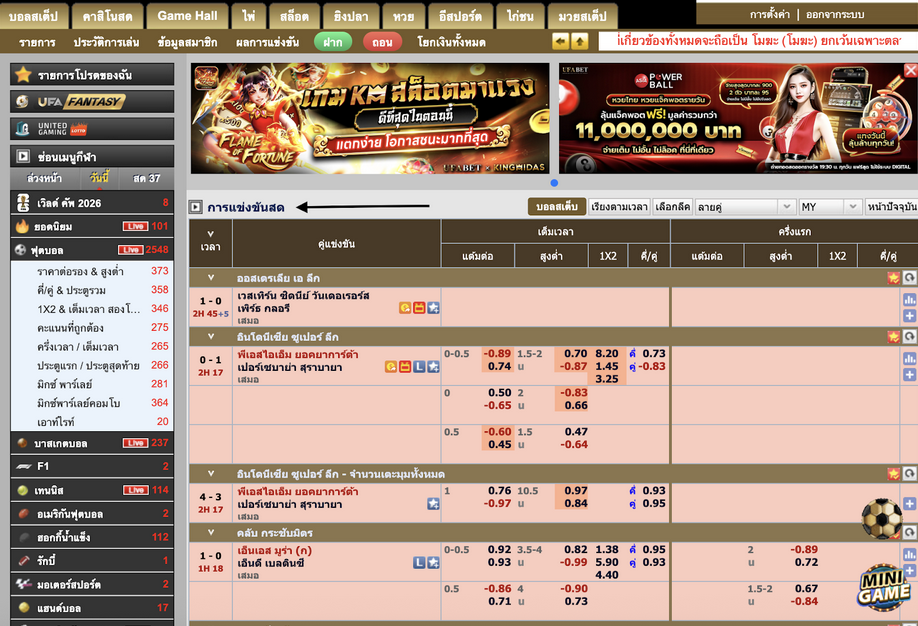Switch to the อีสปอร์ต tab
Viewport: 918px width, 626px height.
(x=460, y=16)
